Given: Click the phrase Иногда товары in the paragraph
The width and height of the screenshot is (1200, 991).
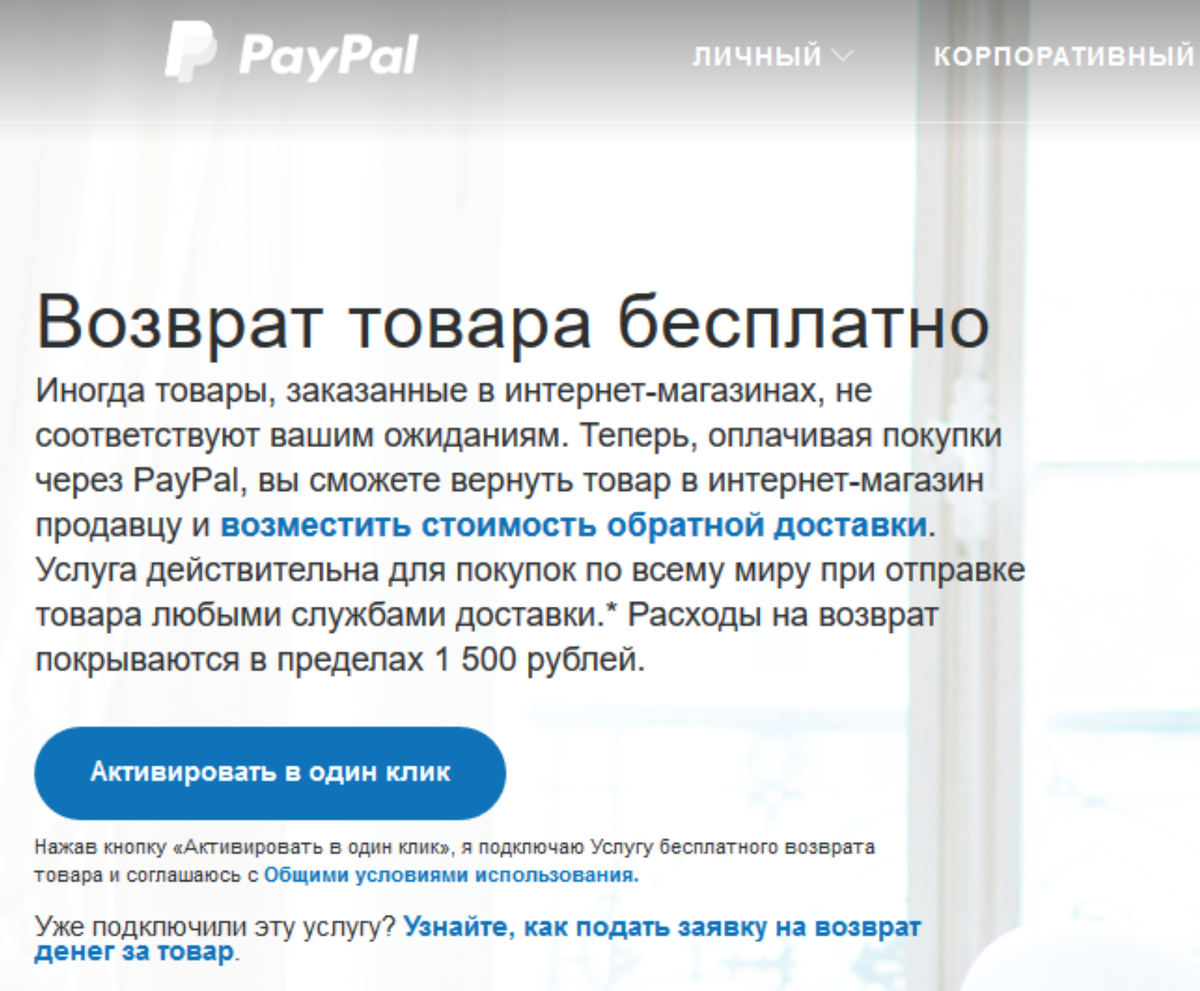Looking at the screenshot, I should (x=152, y=393).
